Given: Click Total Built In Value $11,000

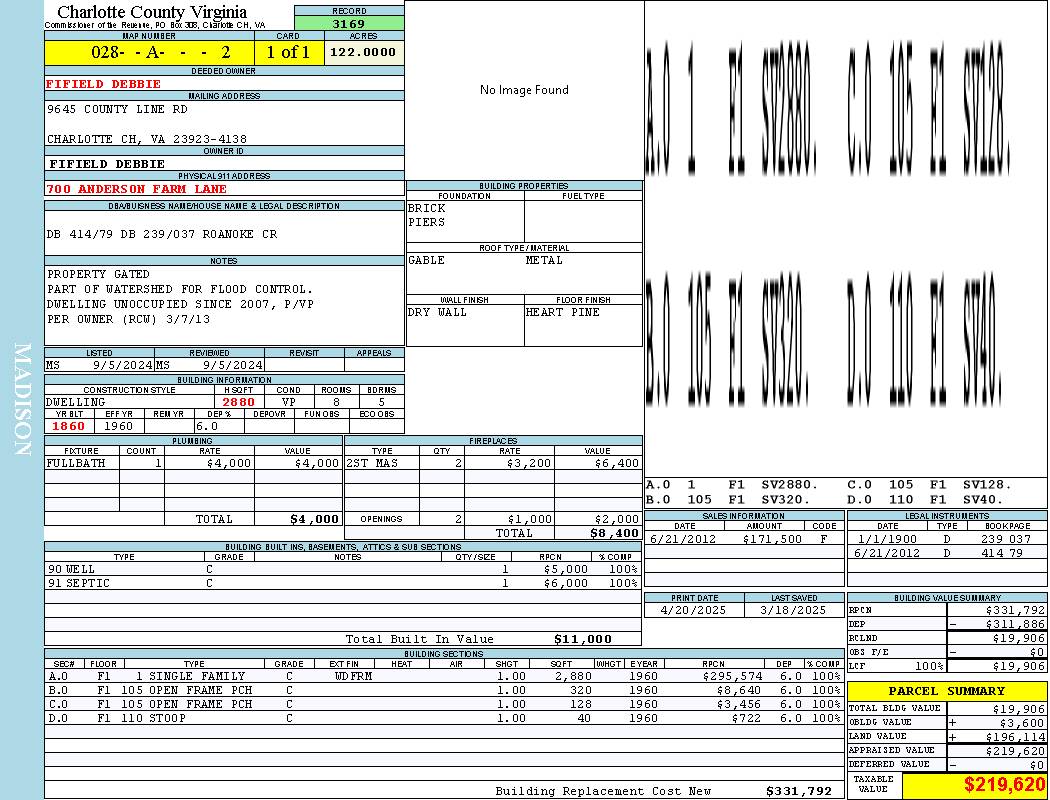Looking at the screenshot, I should pyautogui.click(x=583, y=640).
